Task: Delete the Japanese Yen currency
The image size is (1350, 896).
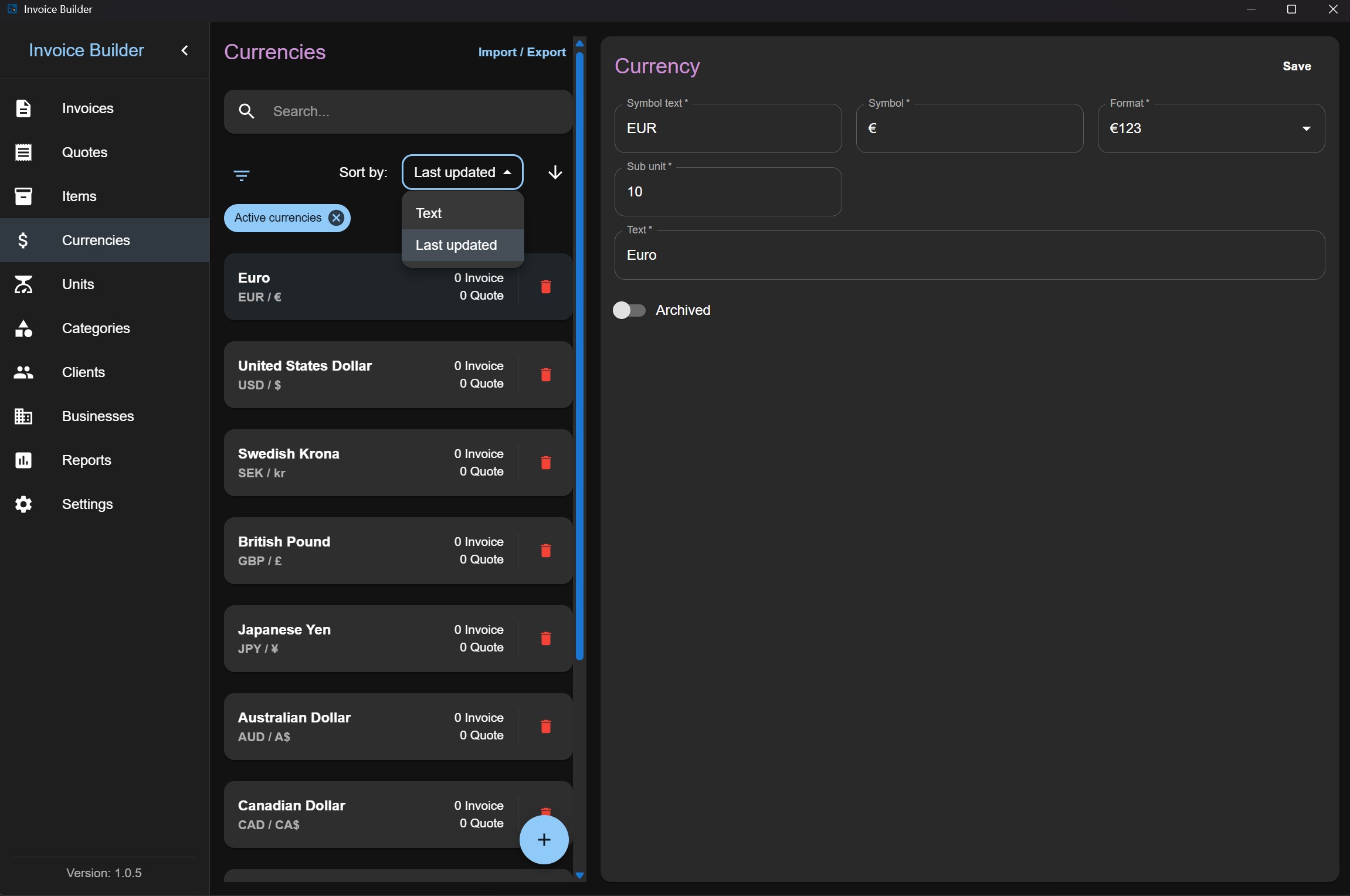Action: point(546,639)
